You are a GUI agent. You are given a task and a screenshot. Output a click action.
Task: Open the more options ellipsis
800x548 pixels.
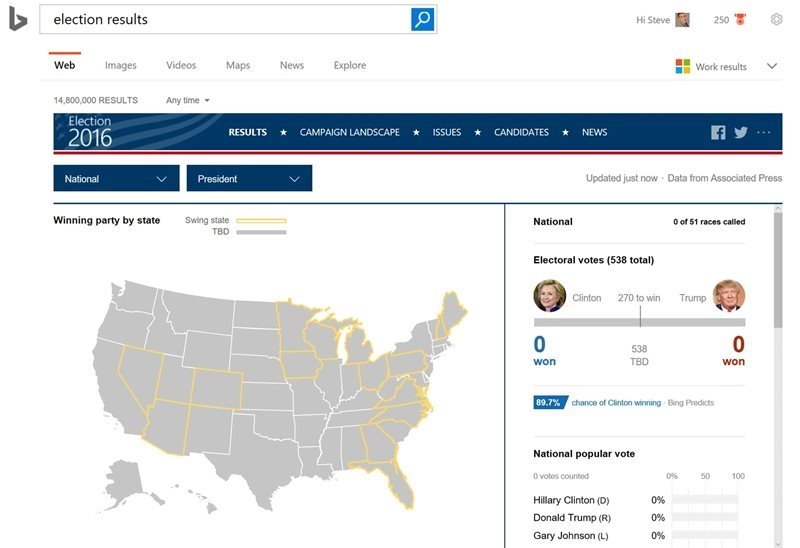point(764,132)
